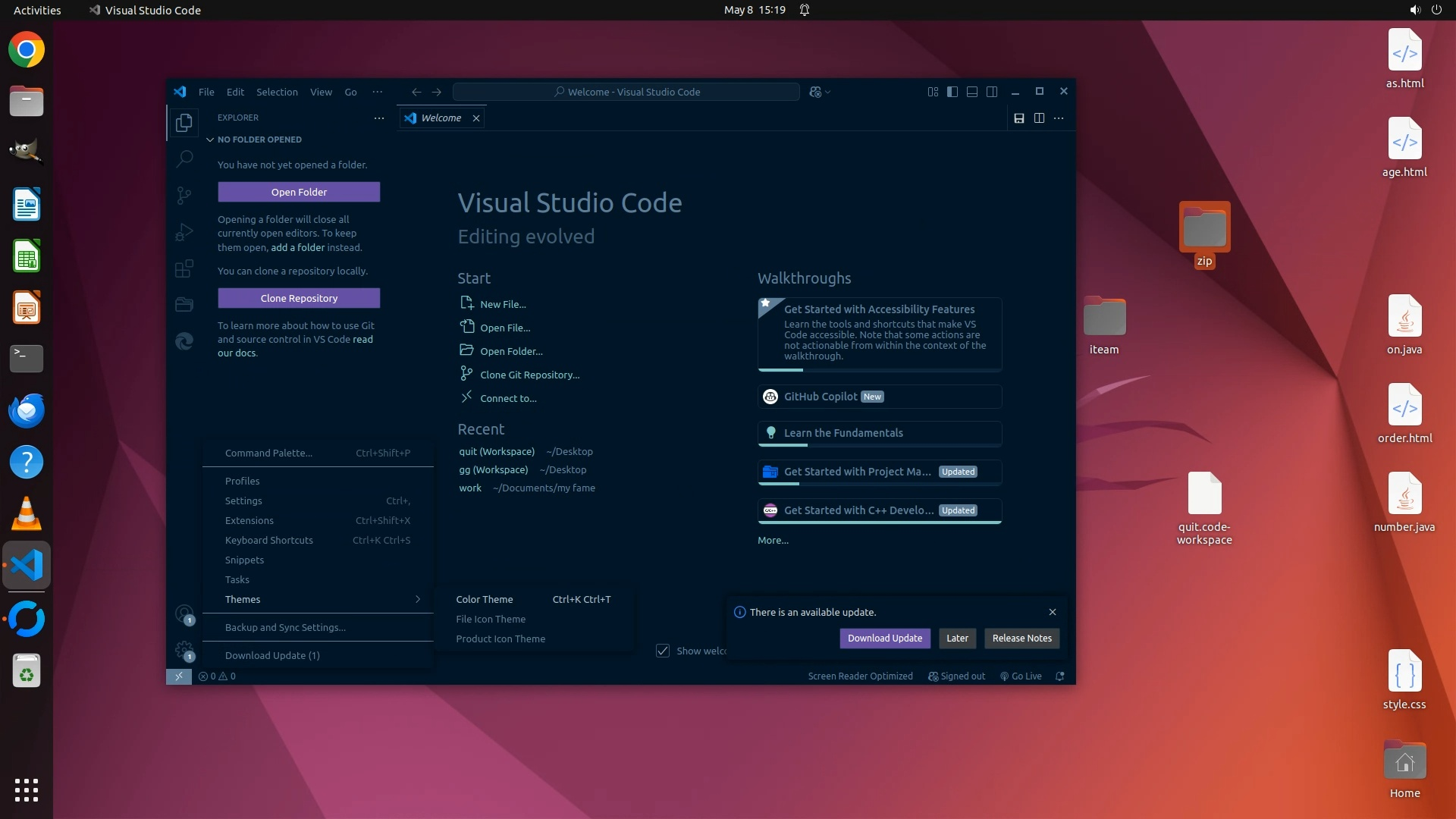Expand the Themes submenu arrow
This screenshot has height=819, width=1456.
coord(418,599)
